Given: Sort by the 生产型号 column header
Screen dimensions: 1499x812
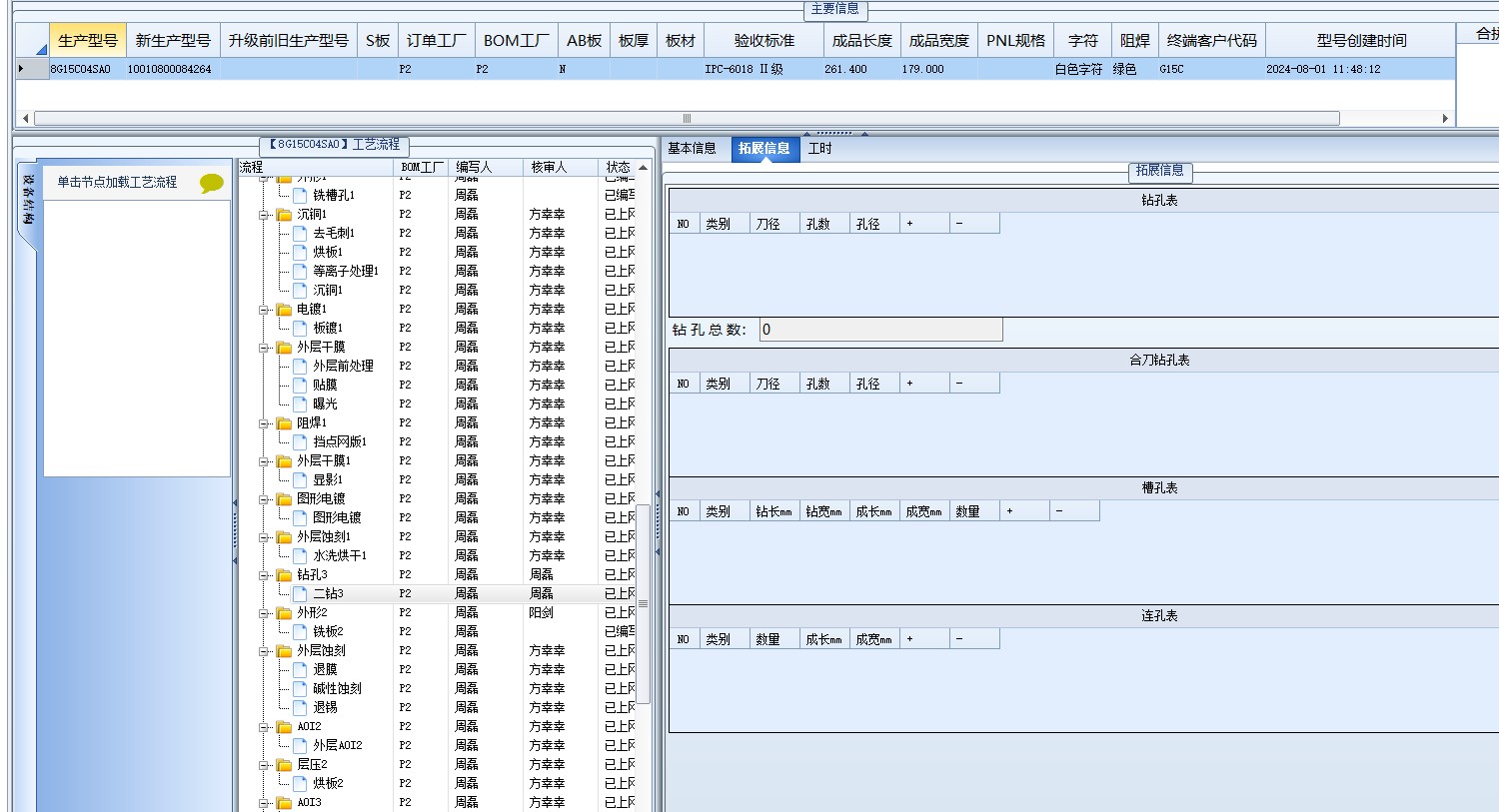Looking at the screenshot, I should [88, 41].
